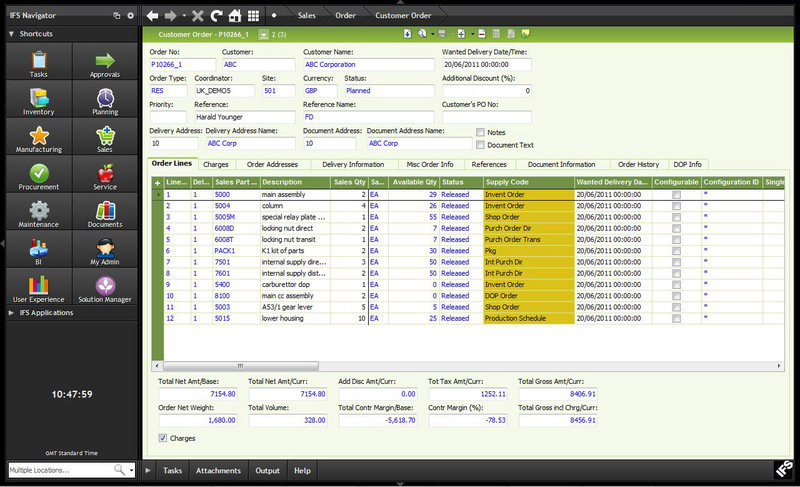Open the forward history dropdown arrow

click(184, 16)
